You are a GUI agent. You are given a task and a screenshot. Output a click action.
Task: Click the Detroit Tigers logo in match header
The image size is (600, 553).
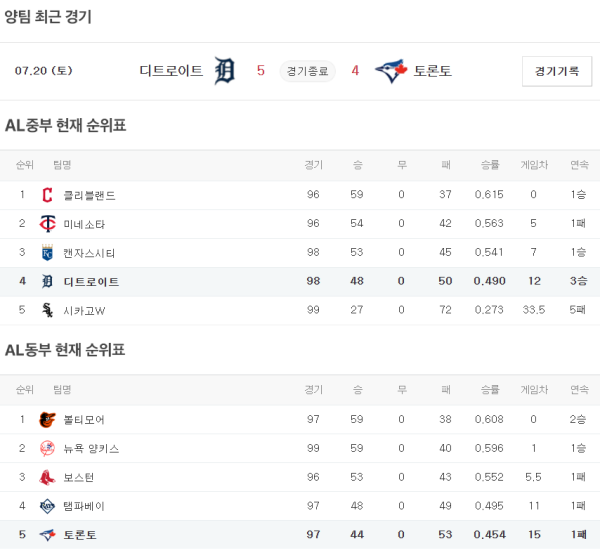[x=225, y=71]
